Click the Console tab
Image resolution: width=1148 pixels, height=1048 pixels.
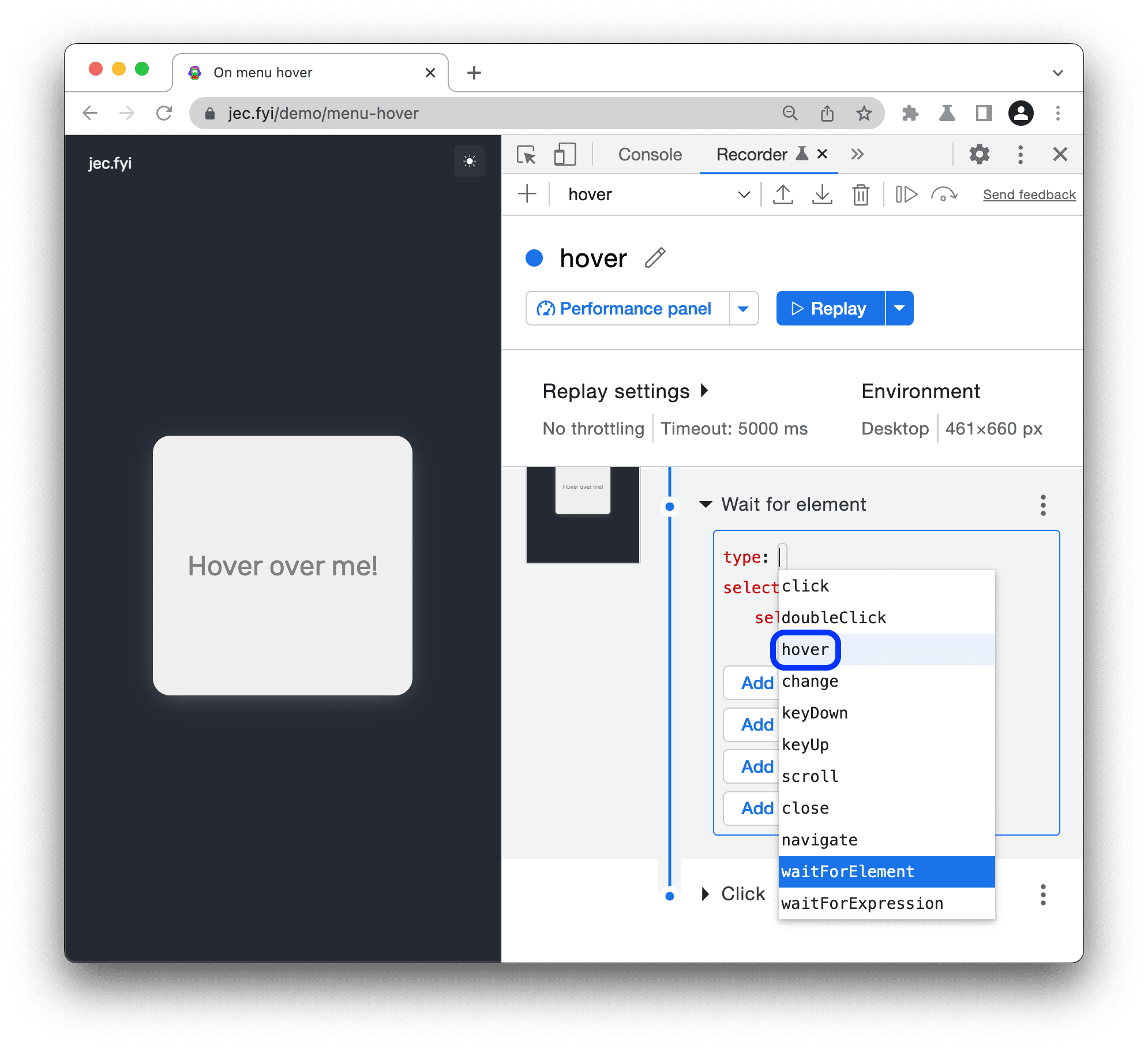(x=648, y=154)
